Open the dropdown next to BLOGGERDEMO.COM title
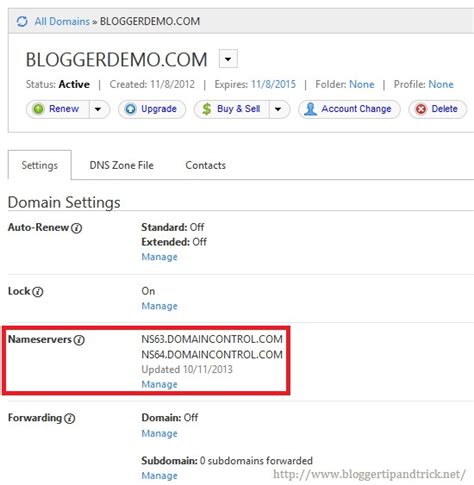 tap(228, 59)
